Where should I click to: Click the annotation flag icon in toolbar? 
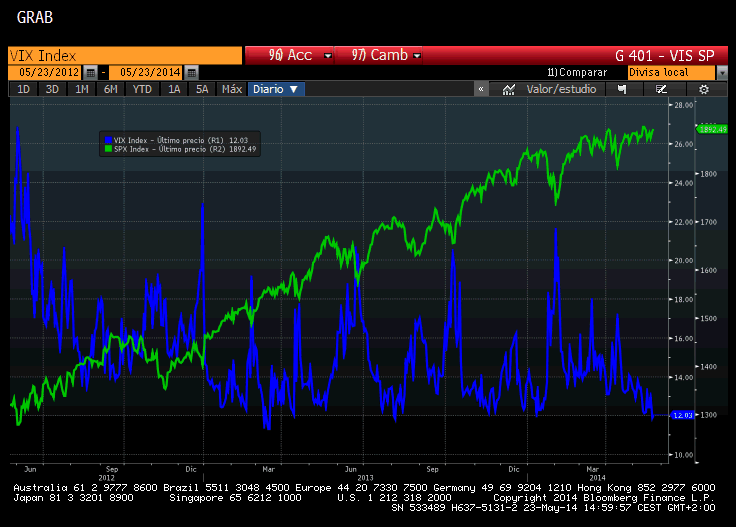click(x=622, y=89)
